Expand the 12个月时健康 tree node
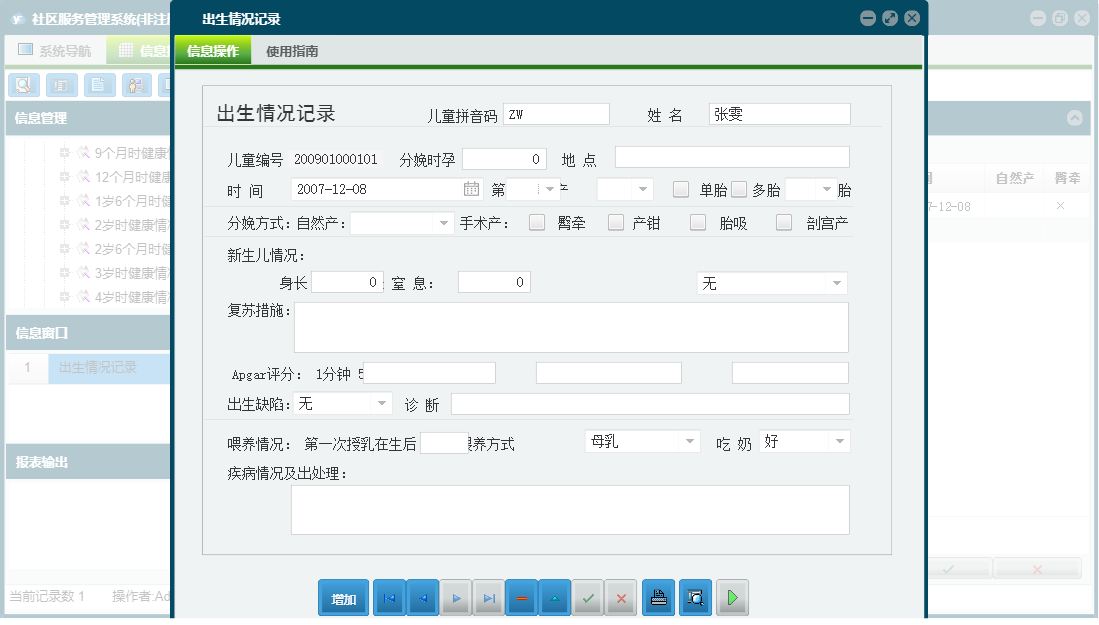 click(64, 177)
